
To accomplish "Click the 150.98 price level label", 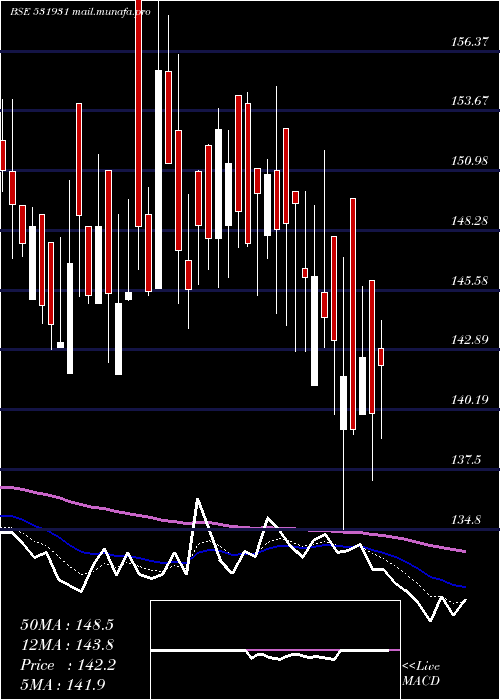I will pos(470,161).
